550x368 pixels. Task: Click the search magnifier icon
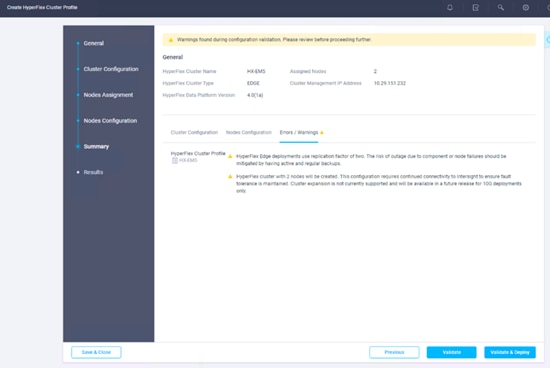(501, 7)
